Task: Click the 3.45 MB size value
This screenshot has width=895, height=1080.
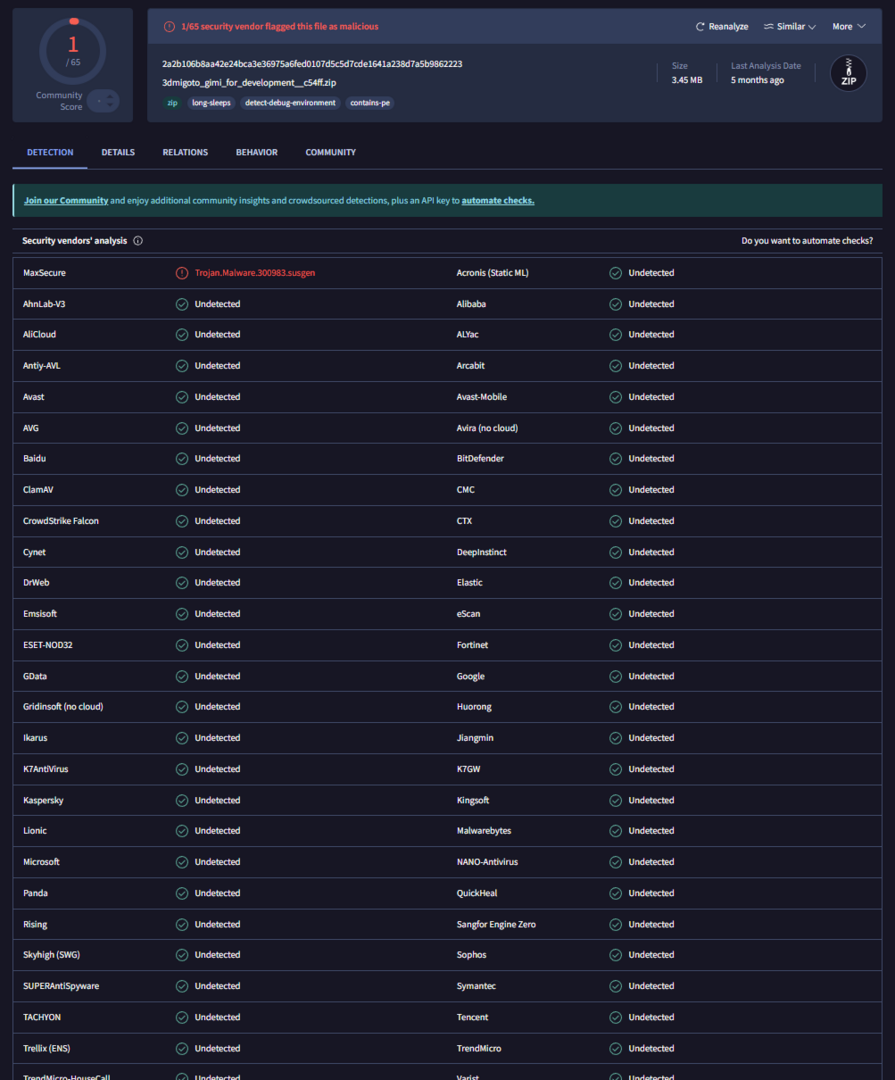Action: (687, 80)
